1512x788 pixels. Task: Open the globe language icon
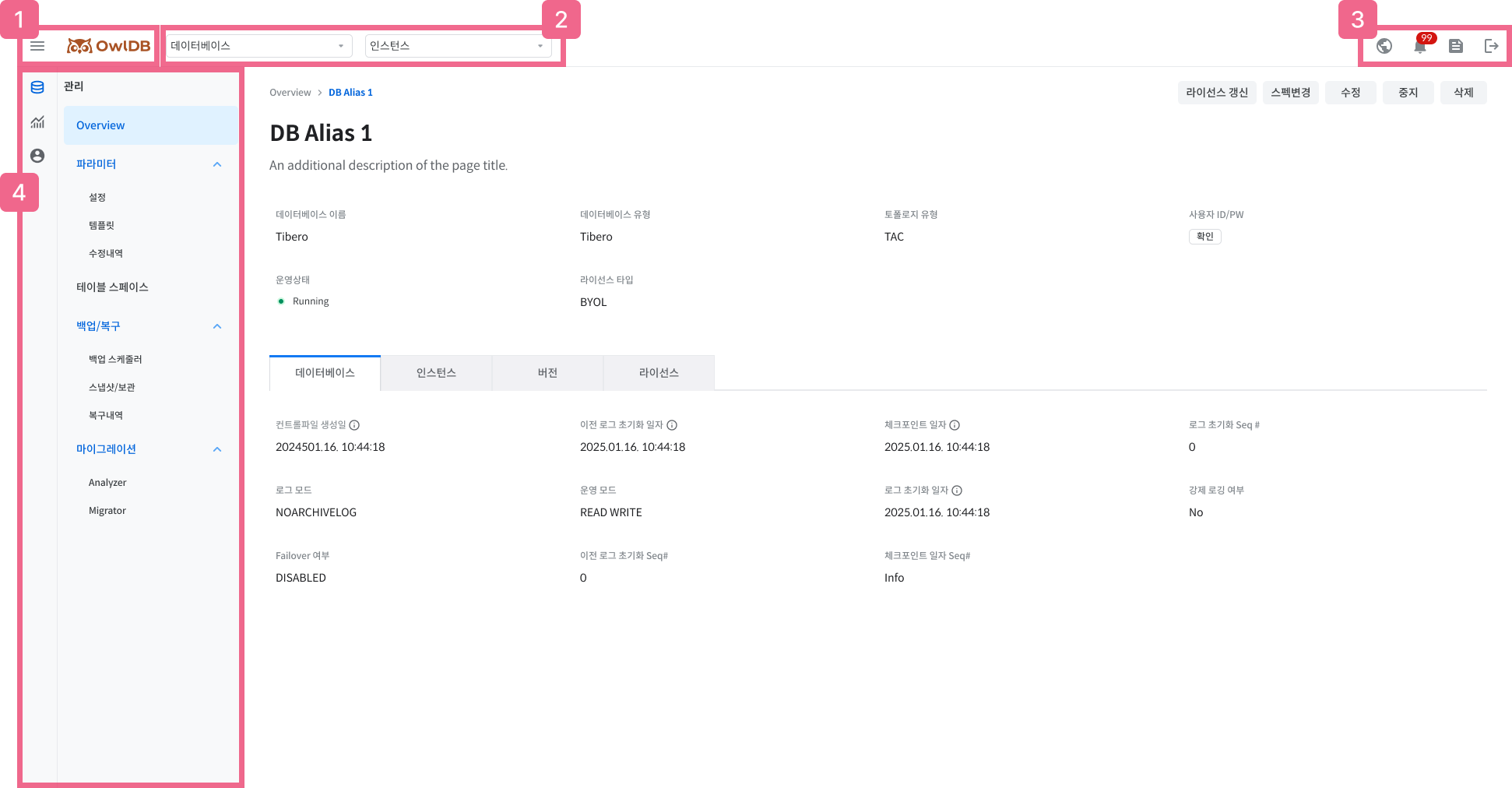coord(1384,46)
